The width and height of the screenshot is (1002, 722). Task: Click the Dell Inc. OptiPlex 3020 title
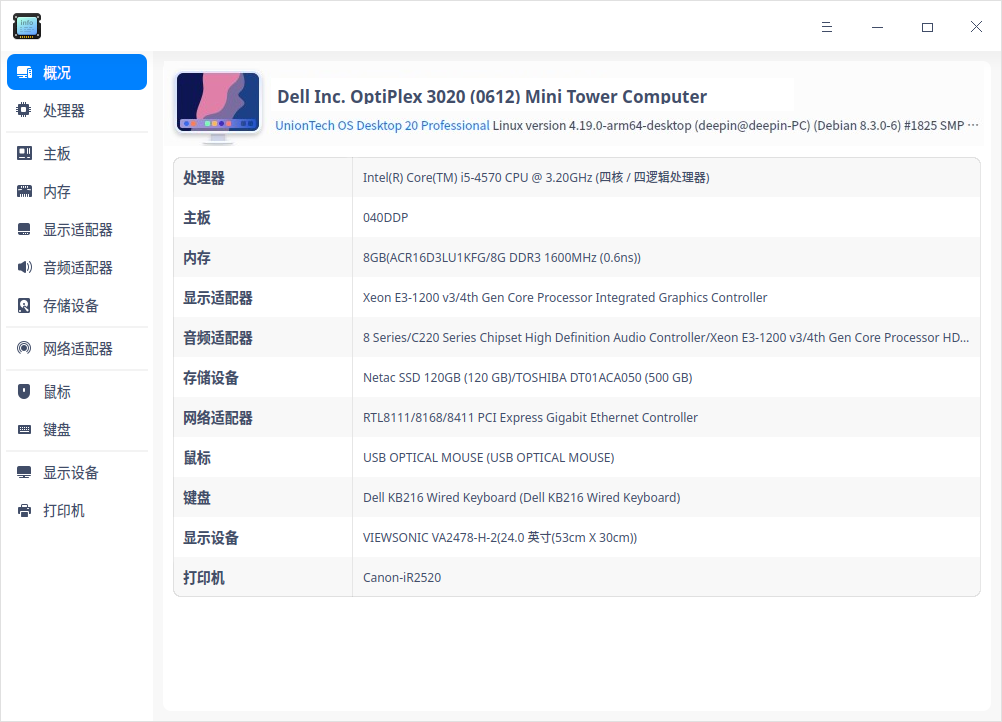(491, 96)
